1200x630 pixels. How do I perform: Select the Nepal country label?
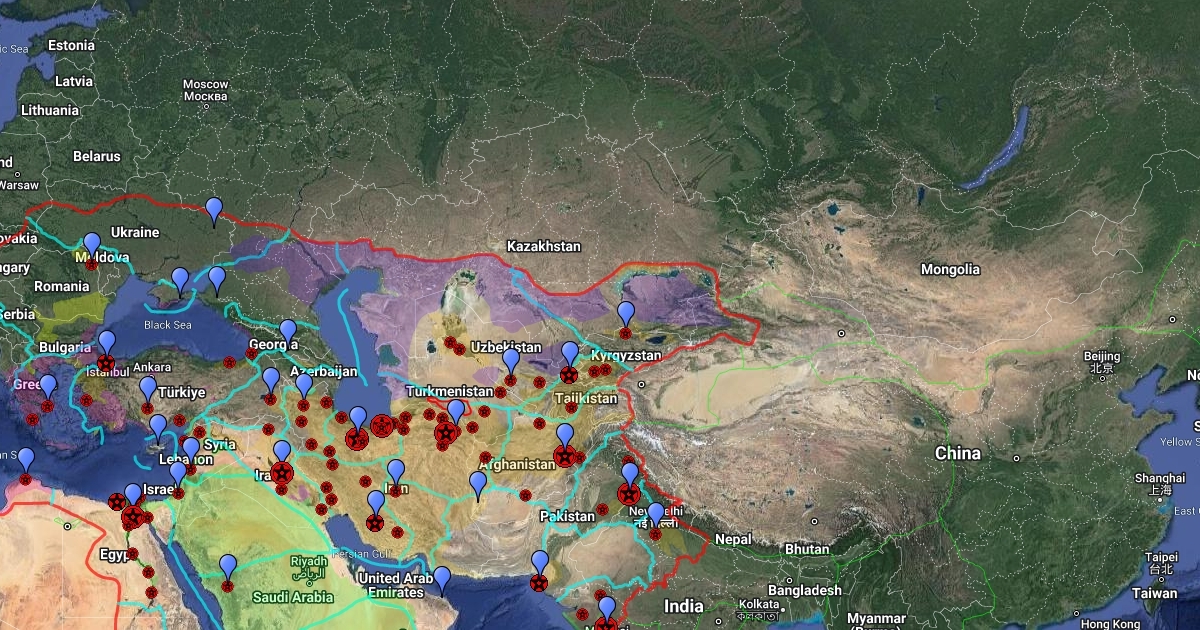pos(733,539)
